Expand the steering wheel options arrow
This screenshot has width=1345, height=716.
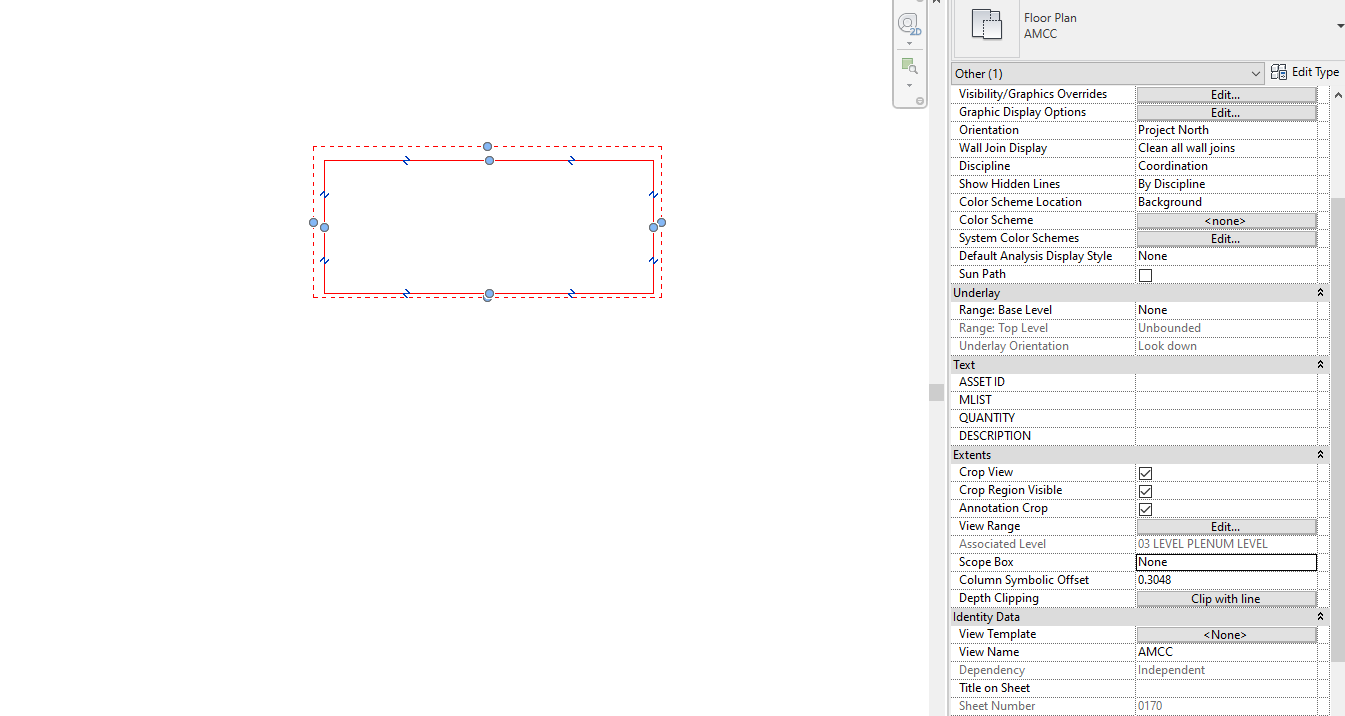(909, 43)
